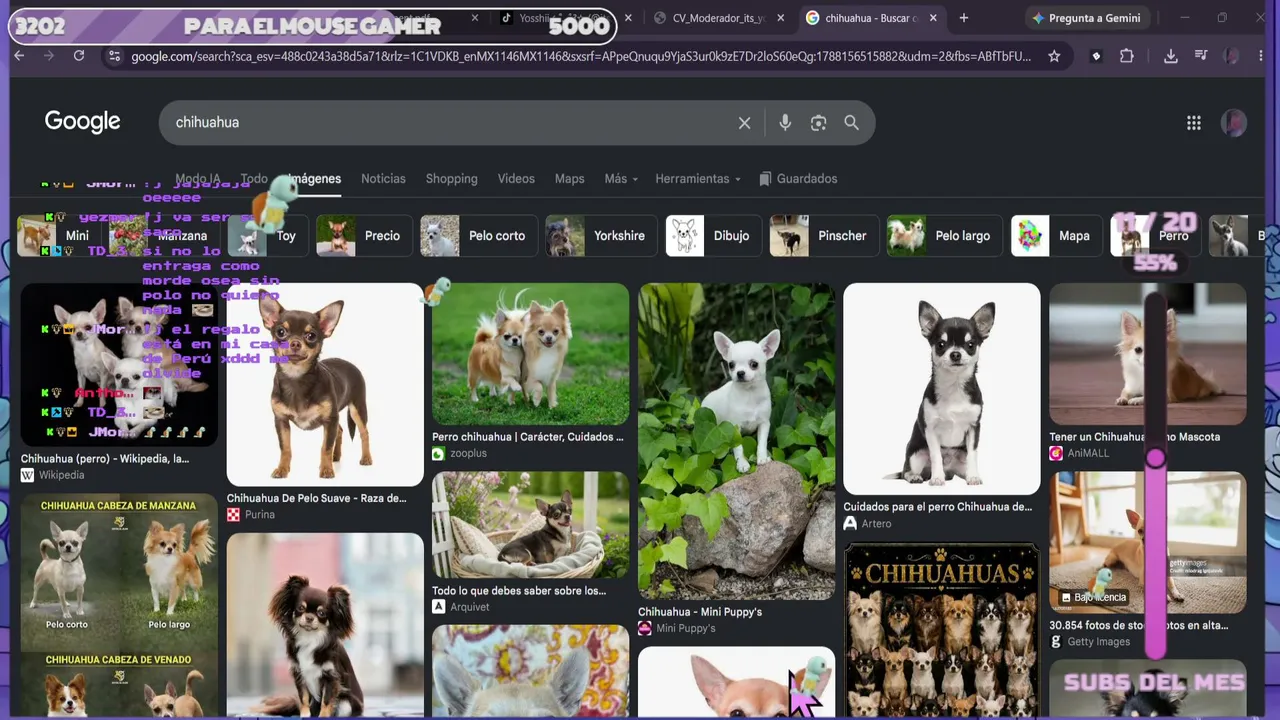Open the Arquivet chihuahua in basket image
Image resolution: width=1280 pixels, height=720 pixels.
pyautogui.click(x=530, y=525)
